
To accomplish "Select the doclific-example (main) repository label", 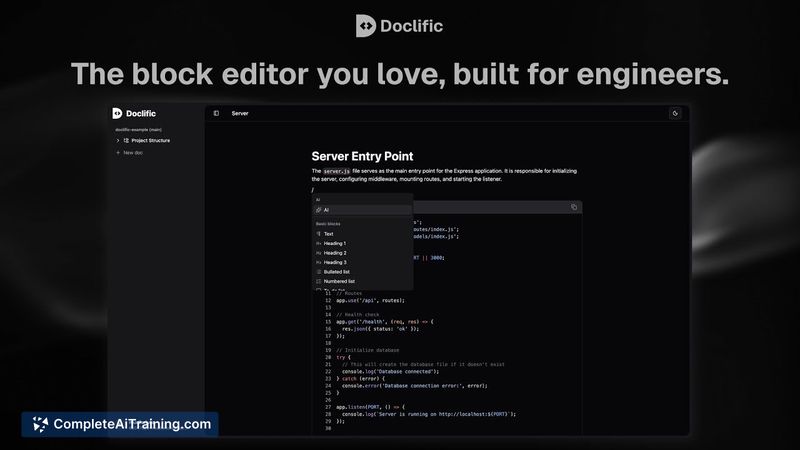I will (x=138, y=130).
